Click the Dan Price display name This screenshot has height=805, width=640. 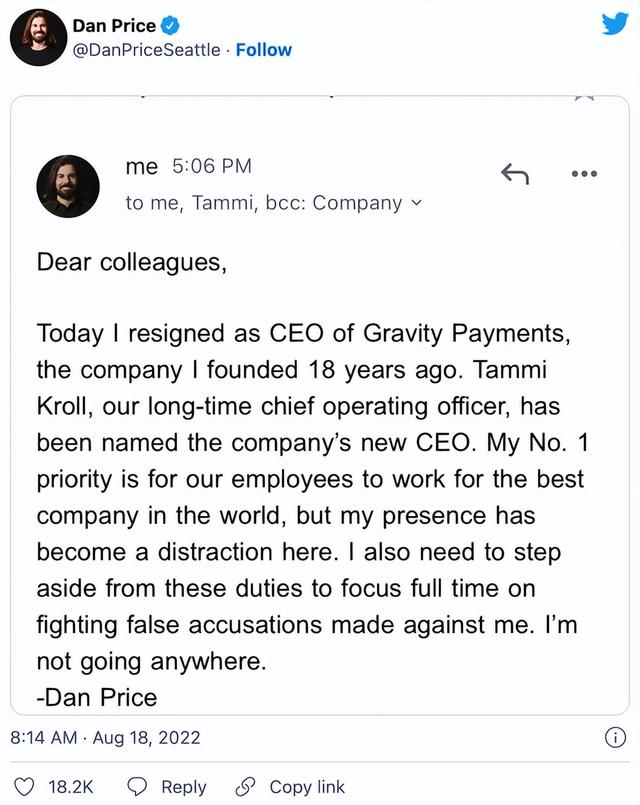(x=114, y=26)
